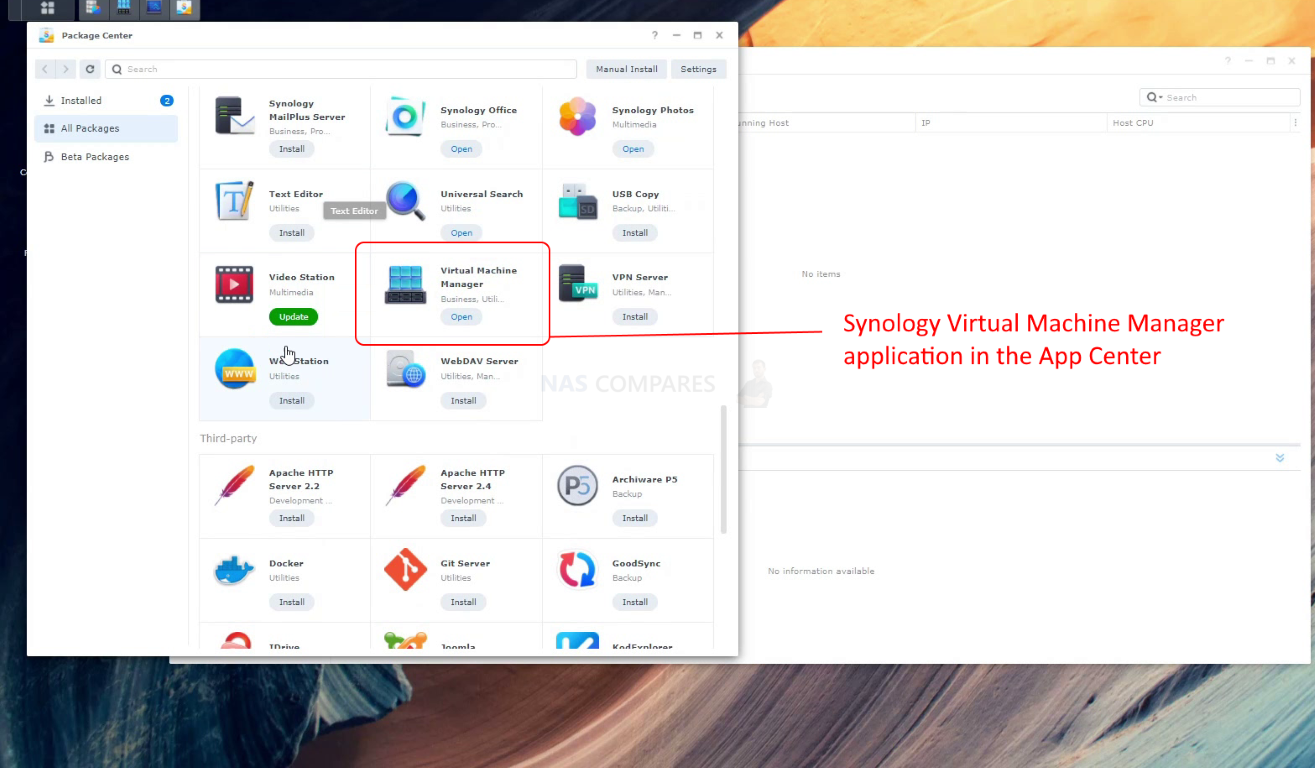Click the Package Center back arrow
Image resolution: width=1315 pixels, height=768 pixels.
coord(45,69)
